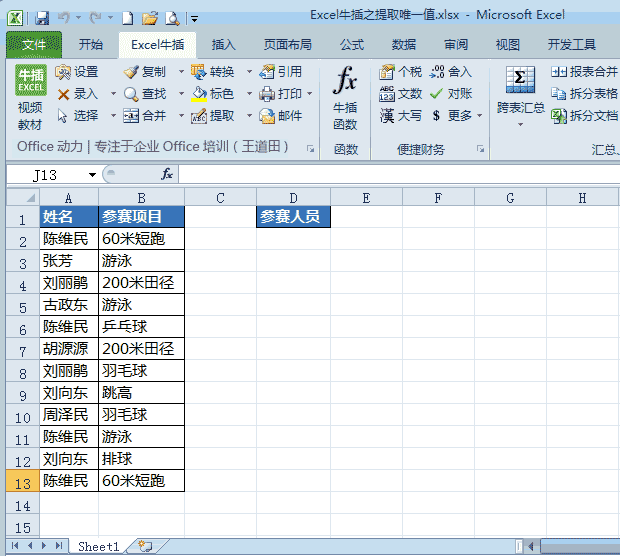The image size is (620, 556).
Task: Click the 合并 tool
Action: (x=144, y=116)
